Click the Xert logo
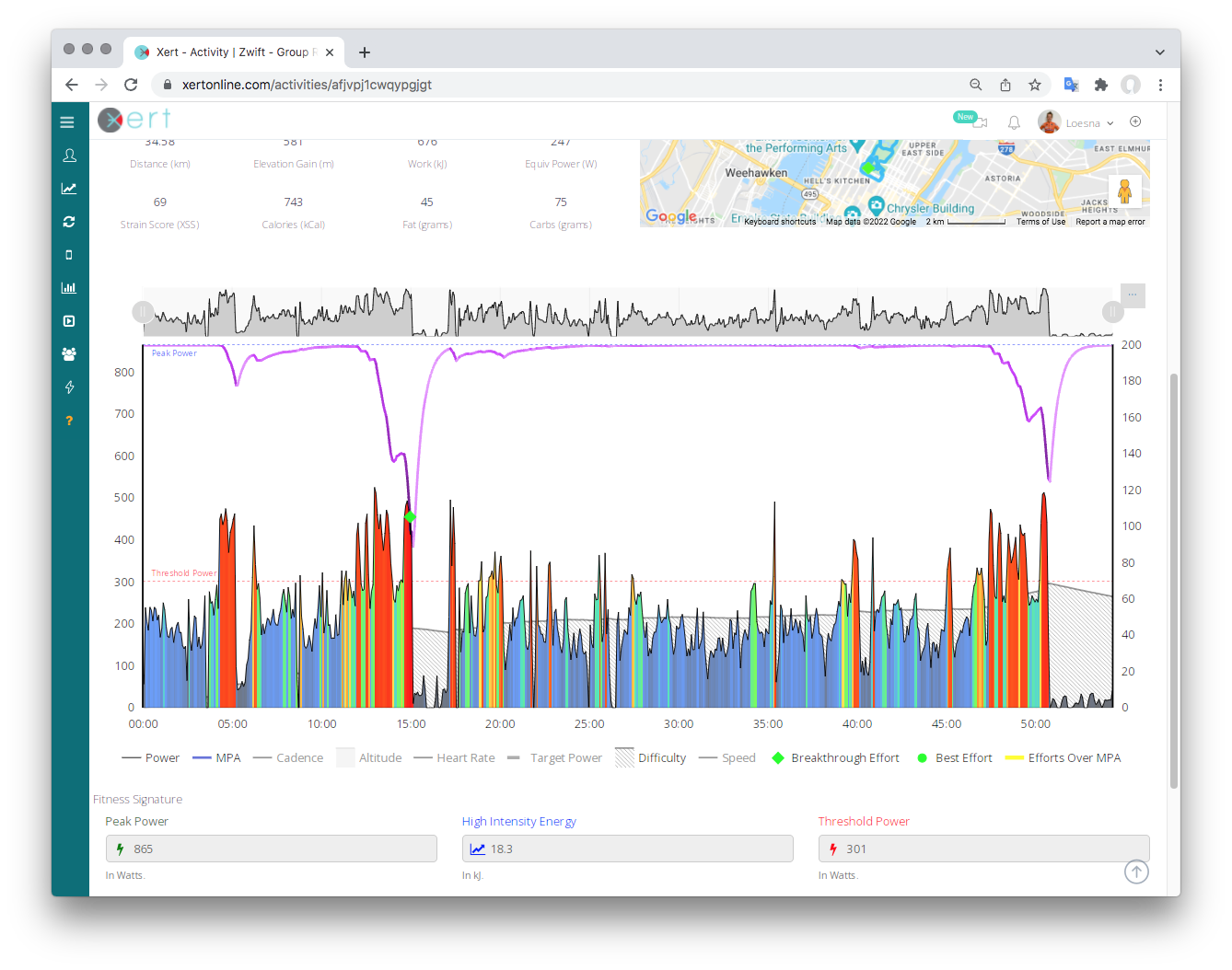1232x970 pixels. click(134, 120)
